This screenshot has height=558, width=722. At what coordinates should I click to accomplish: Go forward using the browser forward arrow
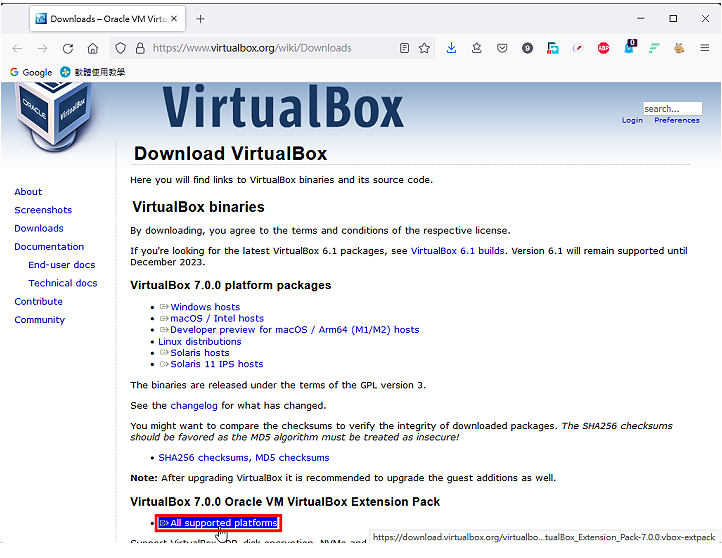pos(42,48)
